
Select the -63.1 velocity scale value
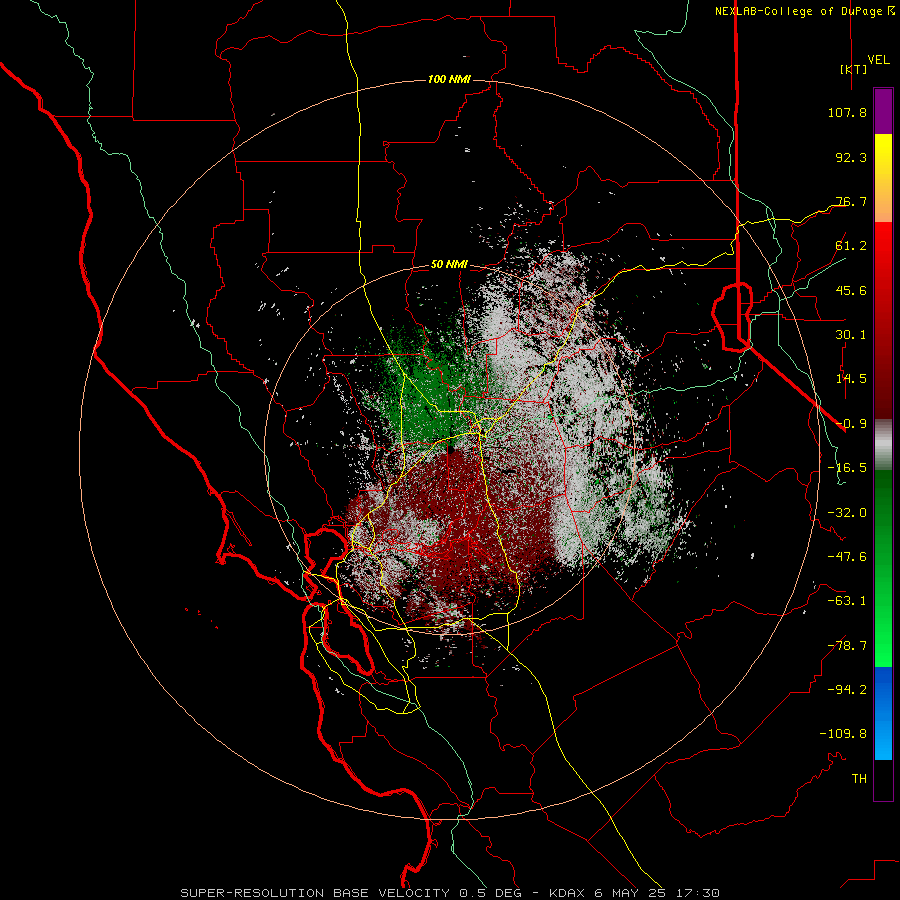point(847,601)
